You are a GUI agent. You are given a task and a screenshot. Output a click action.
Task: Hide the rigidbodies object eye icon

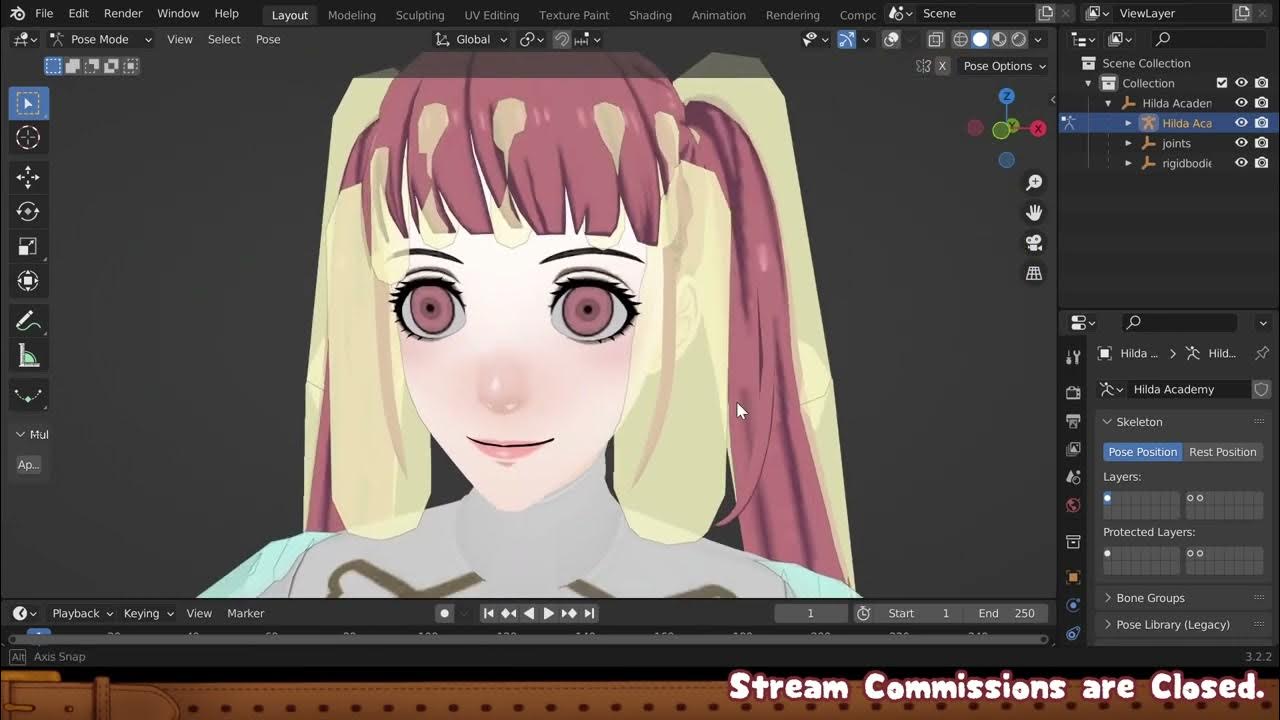point(1241,163)
